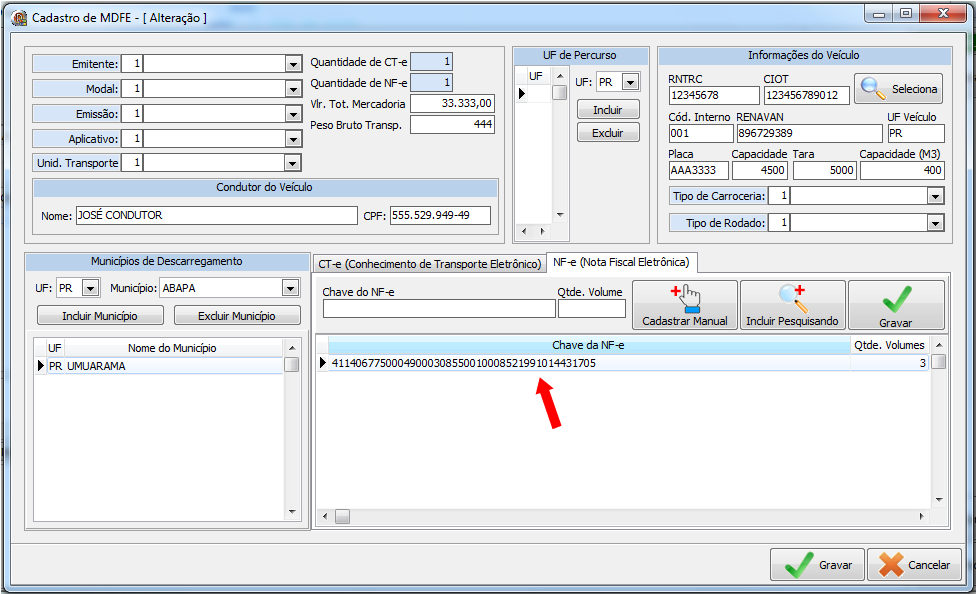Open the Tipo de Rodado dropdown

pos(935,223)
